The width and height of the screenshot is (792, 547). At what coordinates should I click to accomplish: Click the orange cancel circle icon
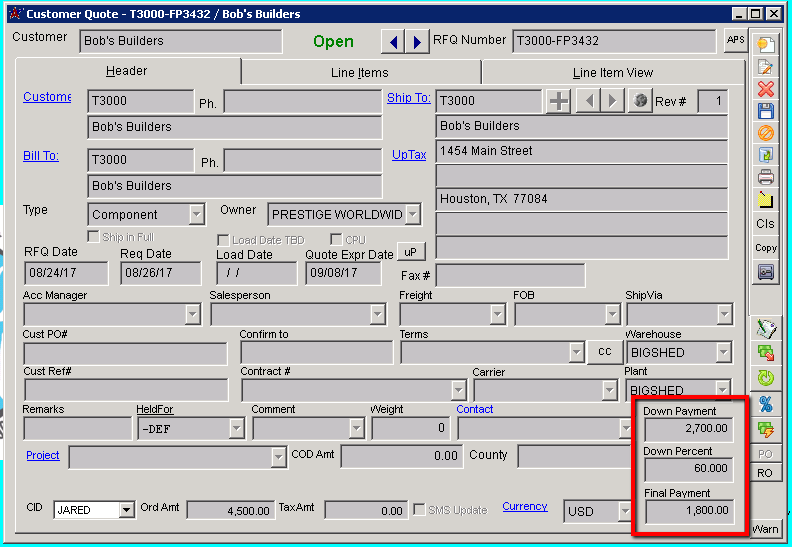click(766, 133)
